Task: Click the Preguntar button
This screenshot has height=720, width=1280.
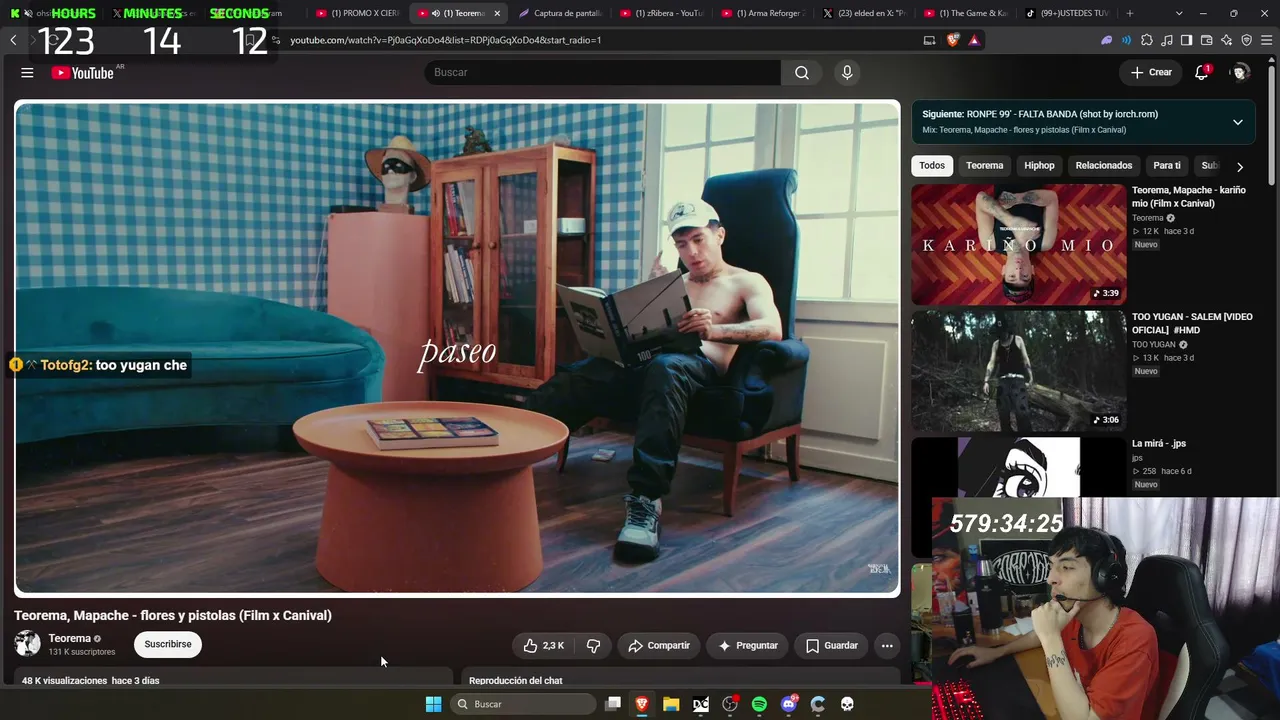Action: tap(747, 646)
